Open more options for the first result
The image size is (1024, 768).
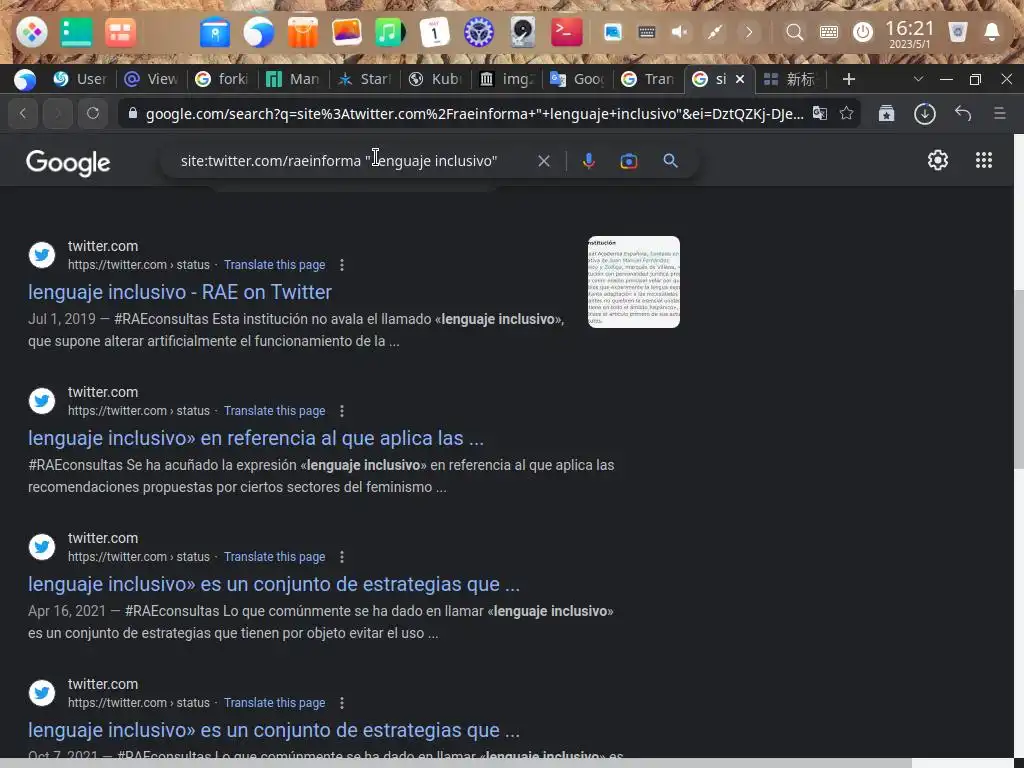[342, 264]
